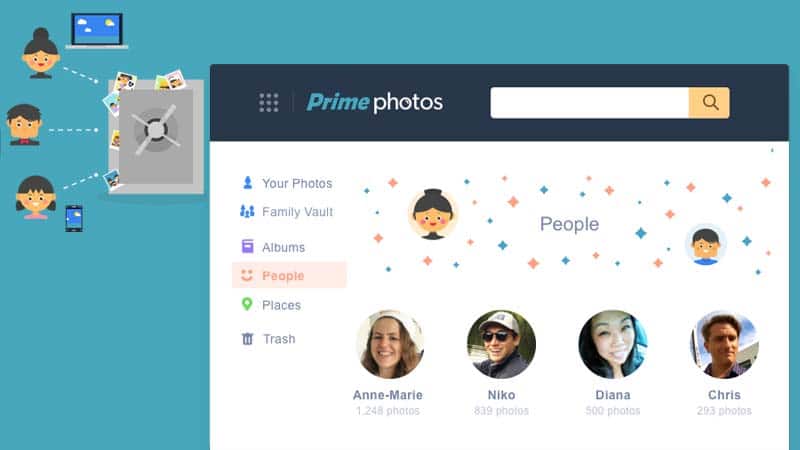Viewport: 800px width, 450px height.
Task: Click the safe vault dial illustration
Action: click(156, 131)
